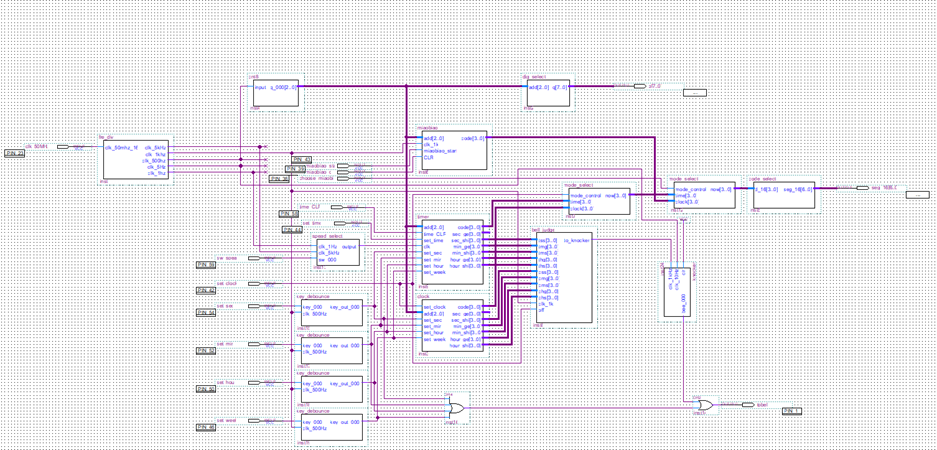Select the 'set clock' input pin

[x=253, y=284]
